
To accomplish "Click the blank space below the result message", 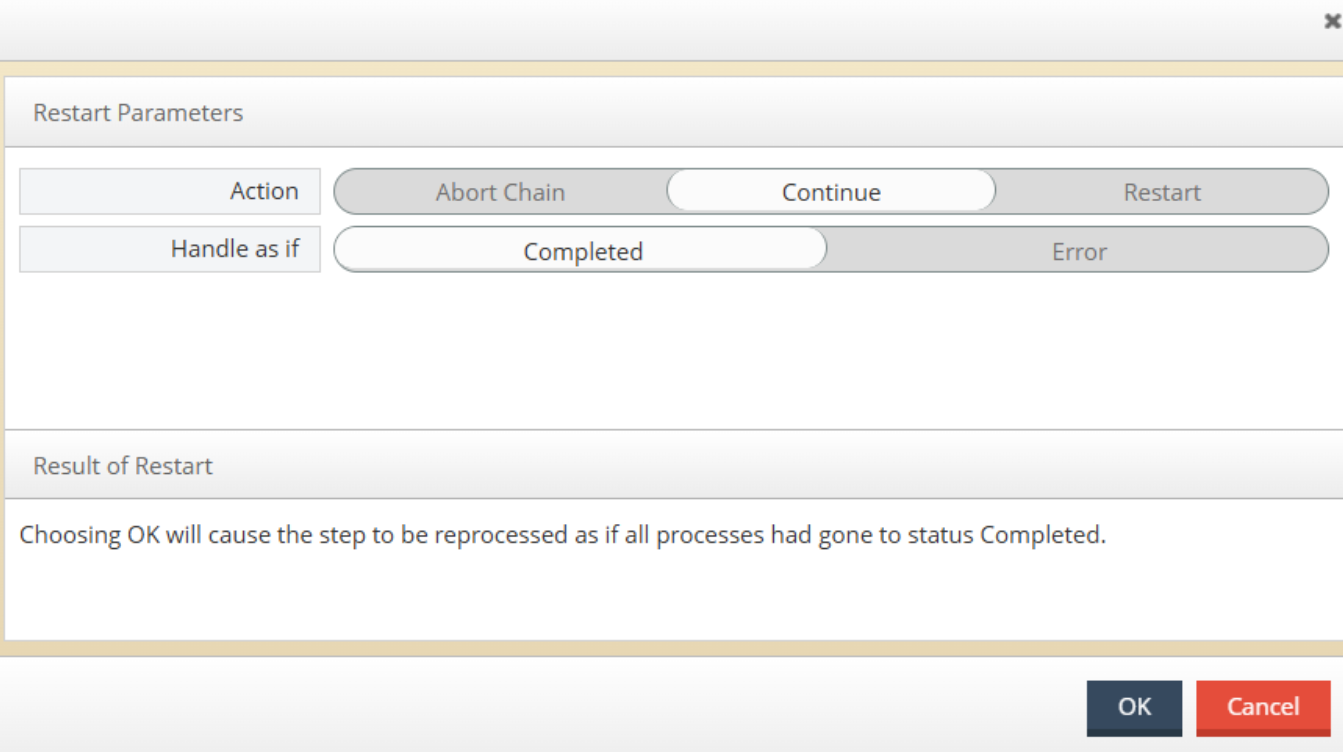I will click(674, 598).
